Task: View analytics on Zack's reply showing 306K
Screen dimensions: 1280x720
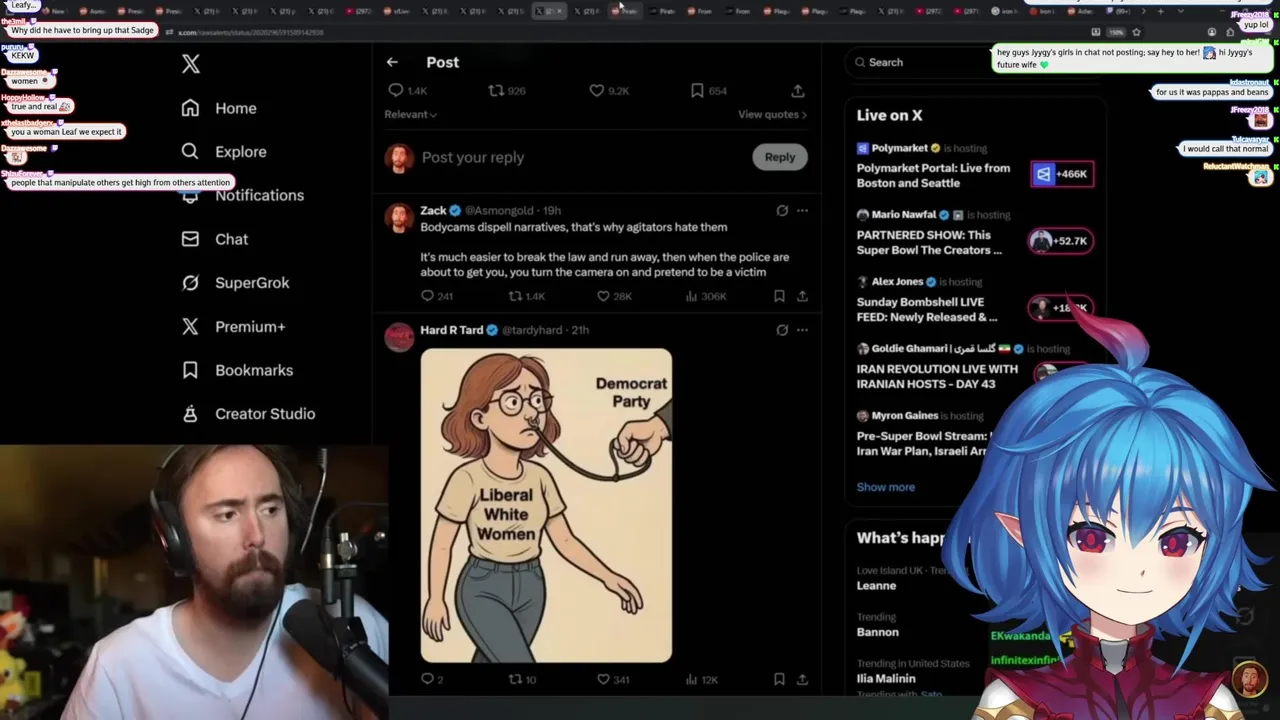Action: pos(691,296)
